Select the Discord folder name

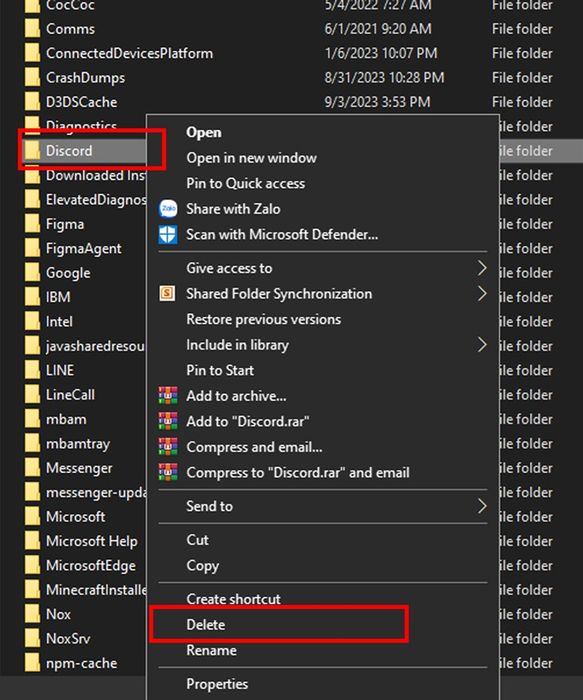pyautogui.click(x=69, y=151)
